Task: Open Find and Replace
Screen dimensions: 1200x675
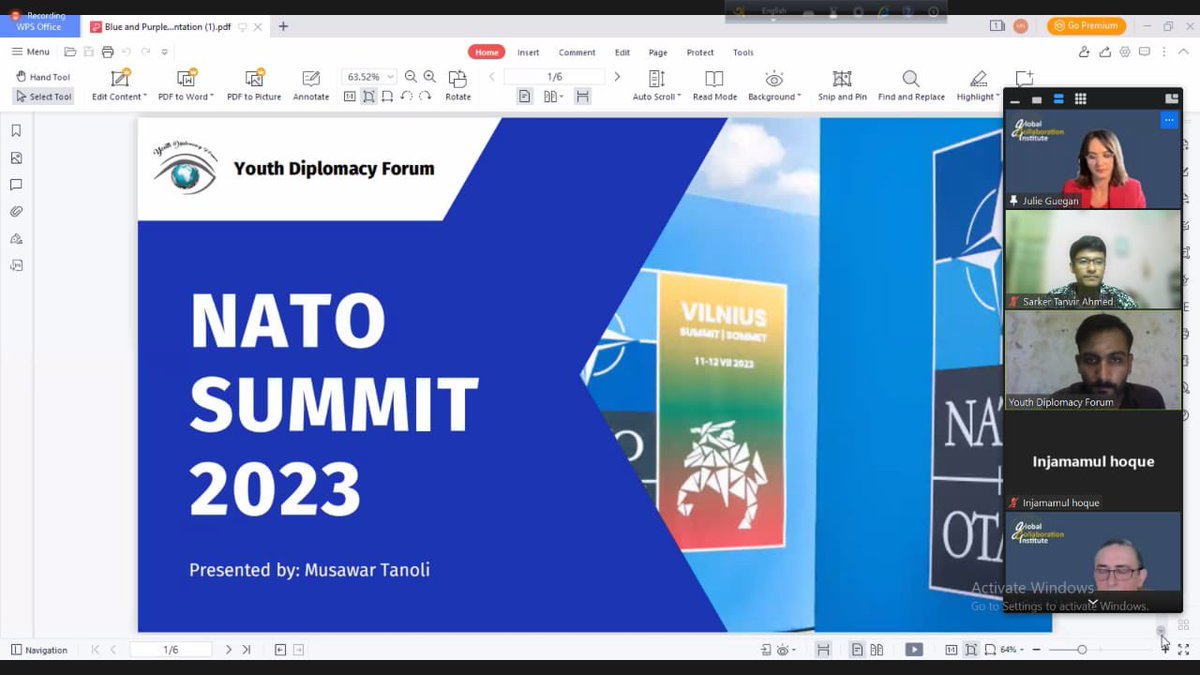Action: coord(911,85)
